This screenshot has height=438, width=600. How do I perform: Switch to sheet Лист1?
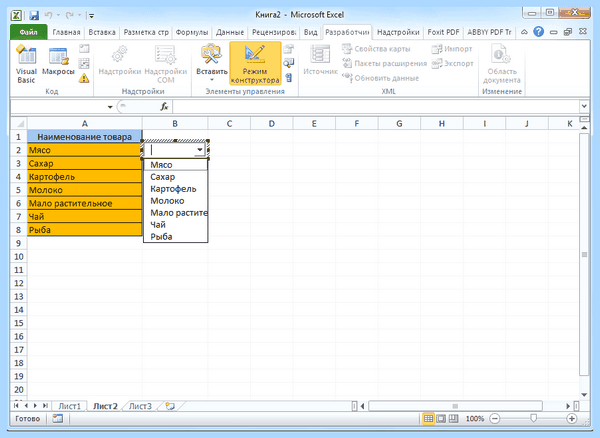(70, 406)
